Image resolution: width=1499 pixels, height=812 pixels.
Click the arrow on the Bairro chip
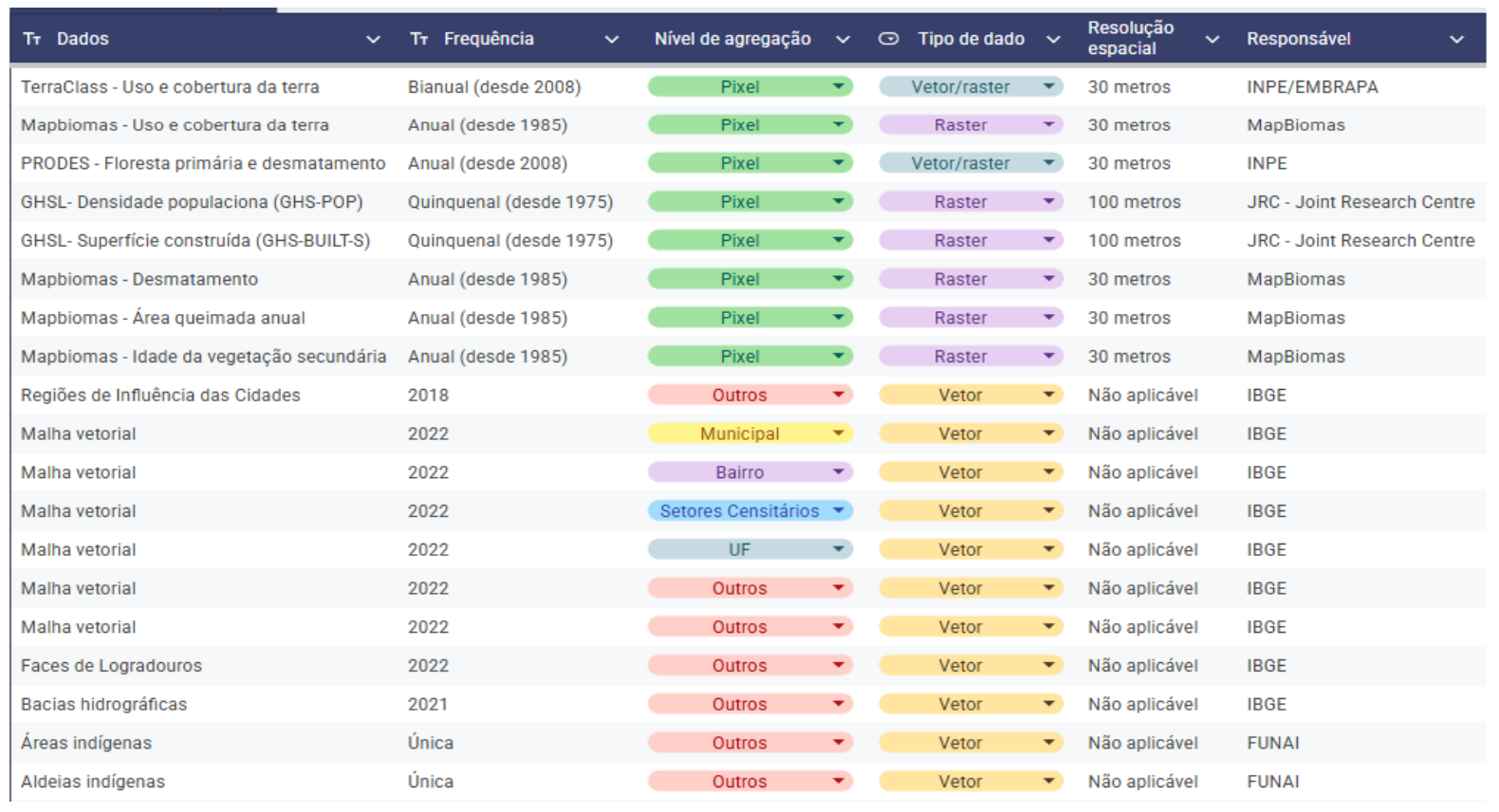839,471
